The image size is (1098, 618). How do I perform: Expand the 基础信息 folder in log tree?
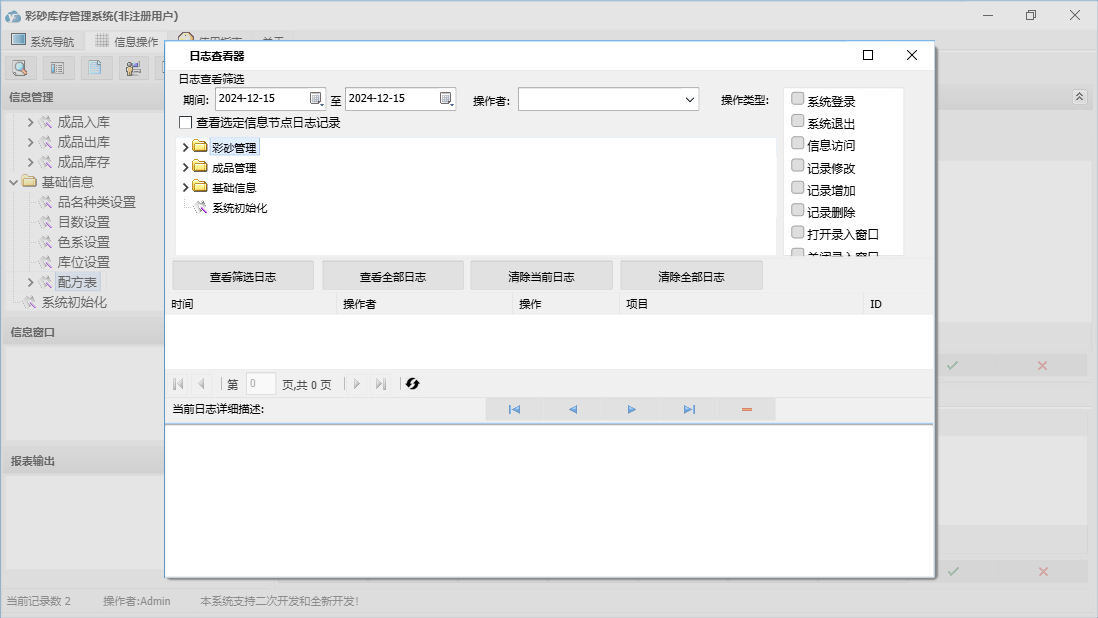(185, 187)
